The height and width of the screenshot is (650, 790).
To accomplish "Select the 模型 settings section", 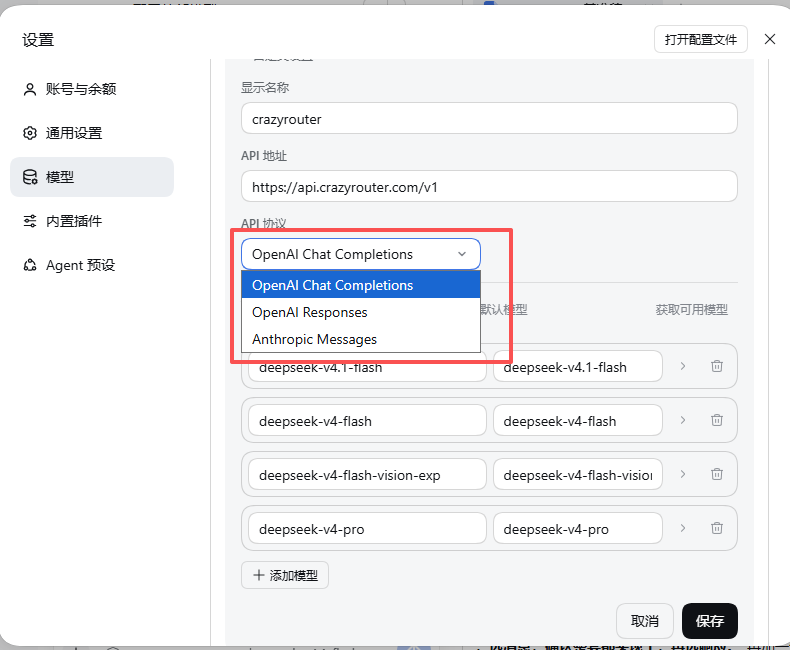I will (92, 177).
